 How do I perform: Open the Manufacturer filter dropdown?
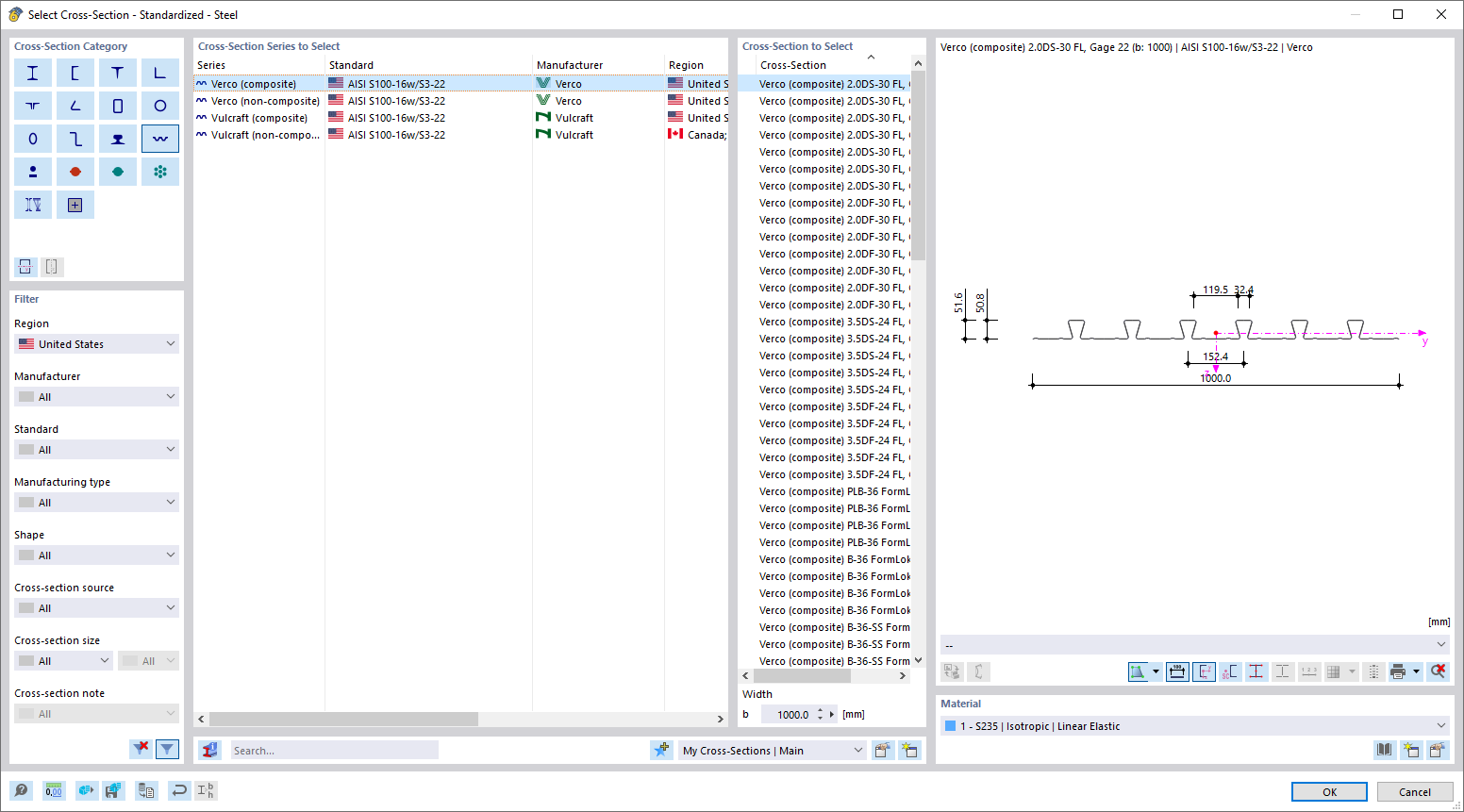click(x=96, y=397)
